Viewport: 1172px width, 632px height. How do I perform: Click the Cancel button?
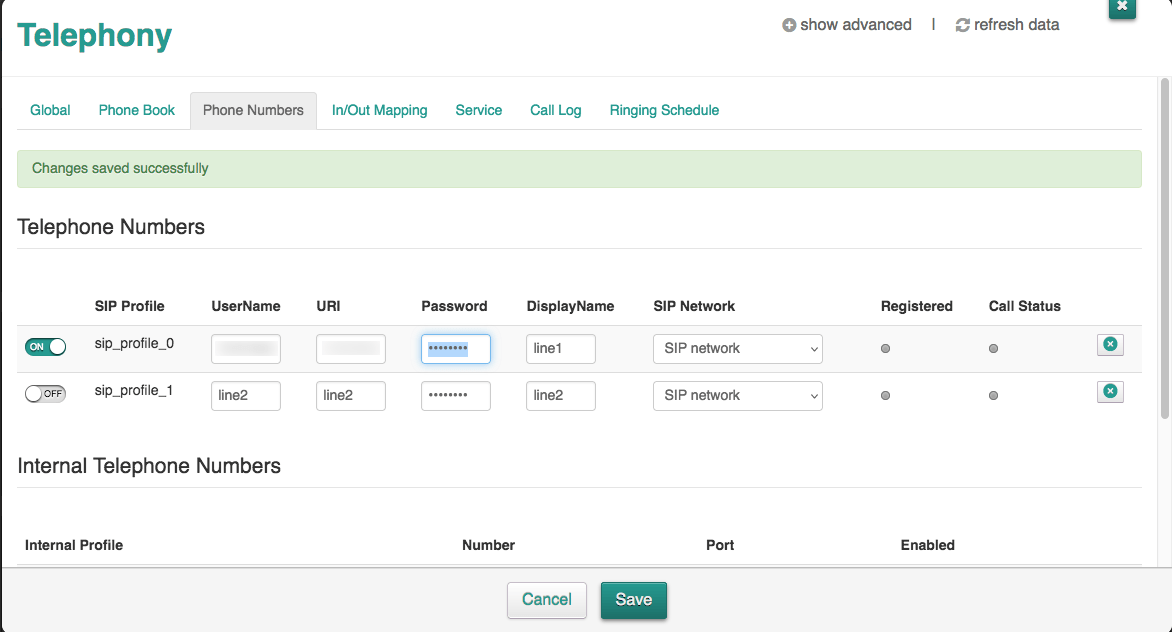[547, 600]
